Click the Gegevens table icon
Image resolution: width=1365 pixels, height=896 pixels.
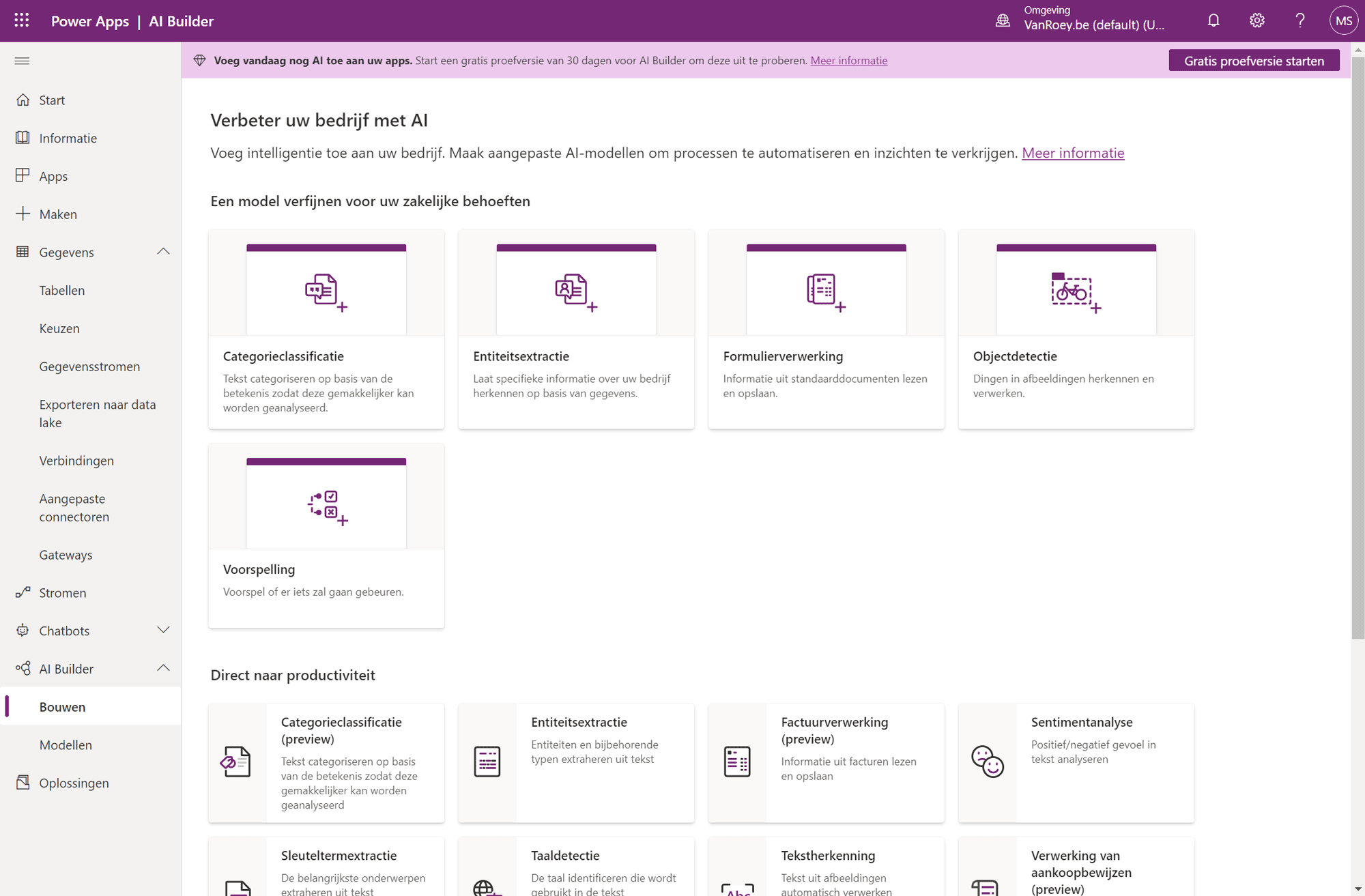point(23,252)
